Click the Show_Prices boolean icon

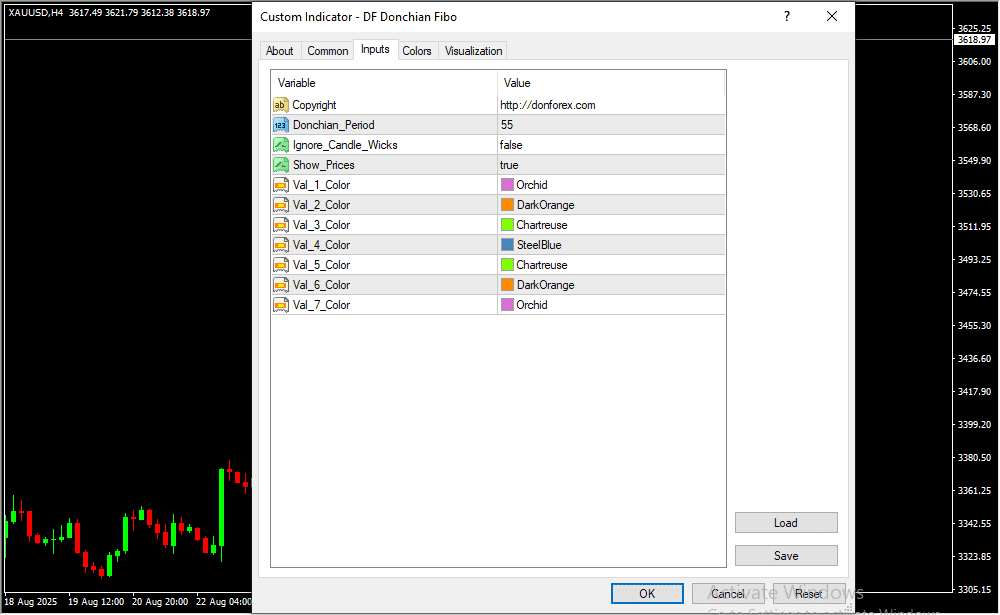tap(281, 165)
